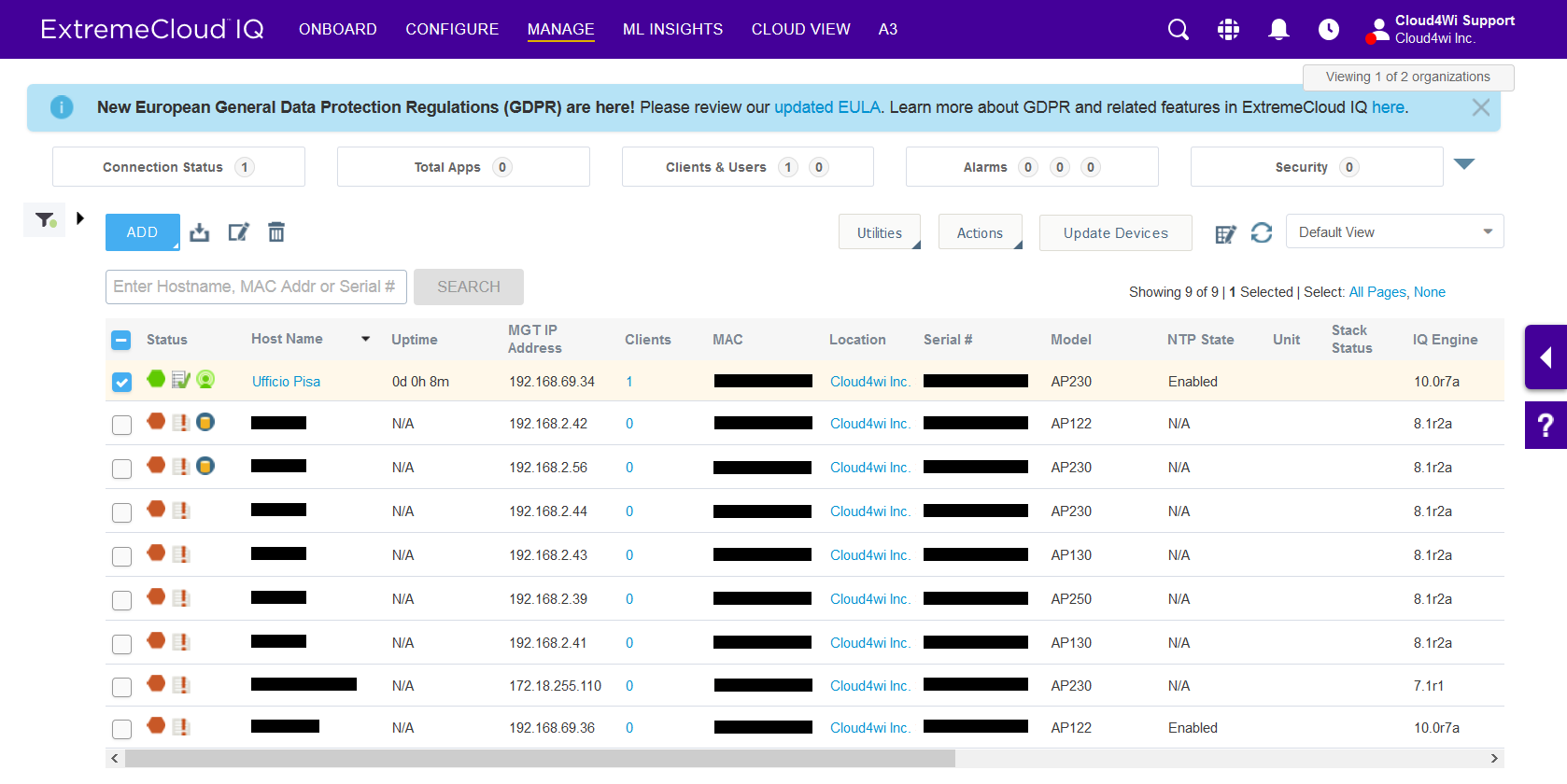Open the globe data center icon

point(1228,30)
